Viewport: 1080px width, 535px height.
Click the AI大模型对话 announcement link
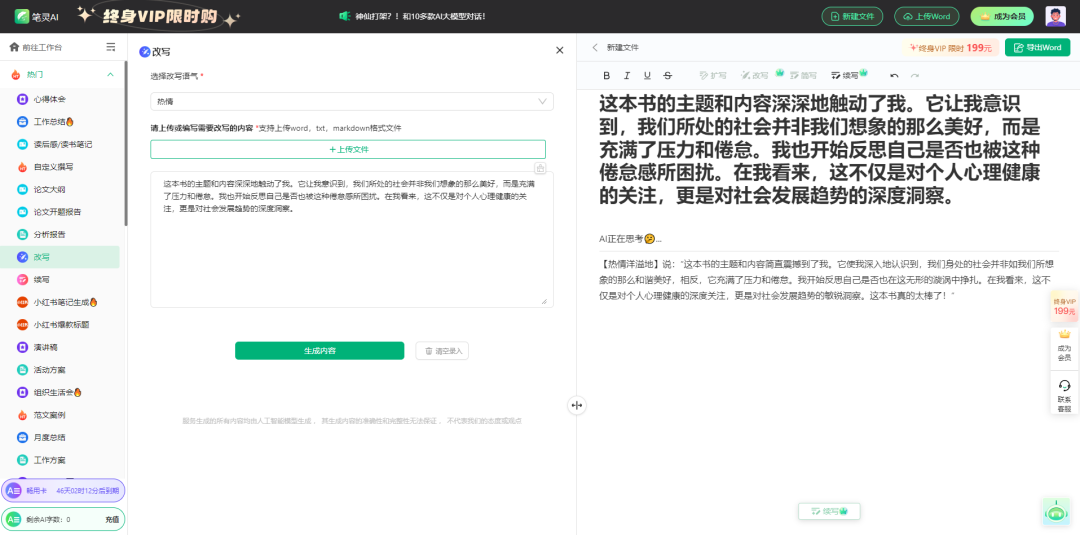tap(413, 16)
